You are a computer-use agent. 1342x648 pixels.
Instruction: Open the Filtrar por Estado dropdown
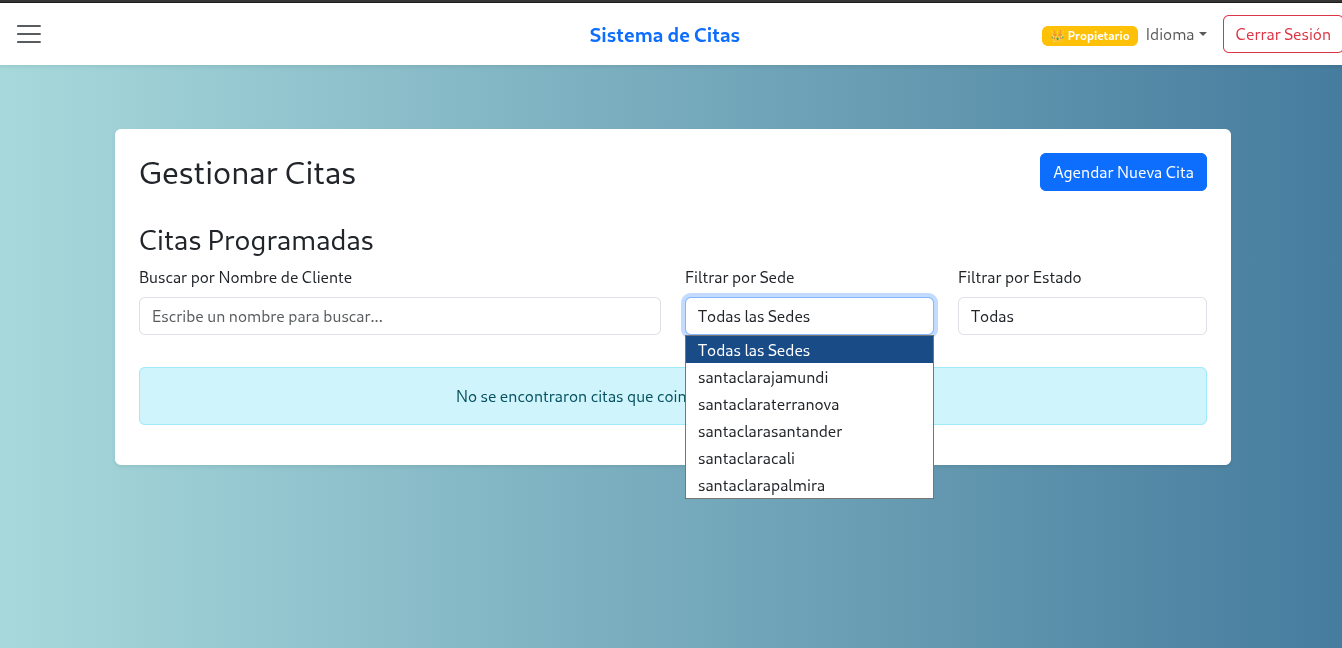[x=1082, y=316]
